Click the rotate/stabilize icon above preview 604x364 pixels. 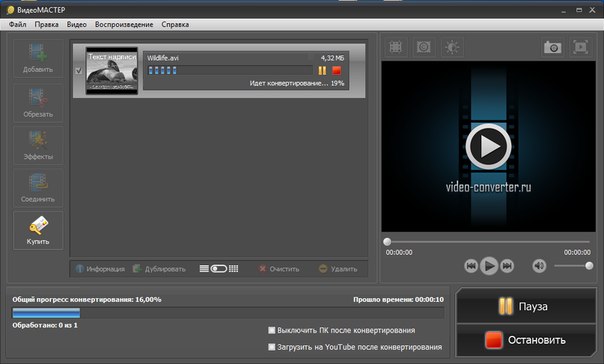pyautogui.click(x=423, y=47)
